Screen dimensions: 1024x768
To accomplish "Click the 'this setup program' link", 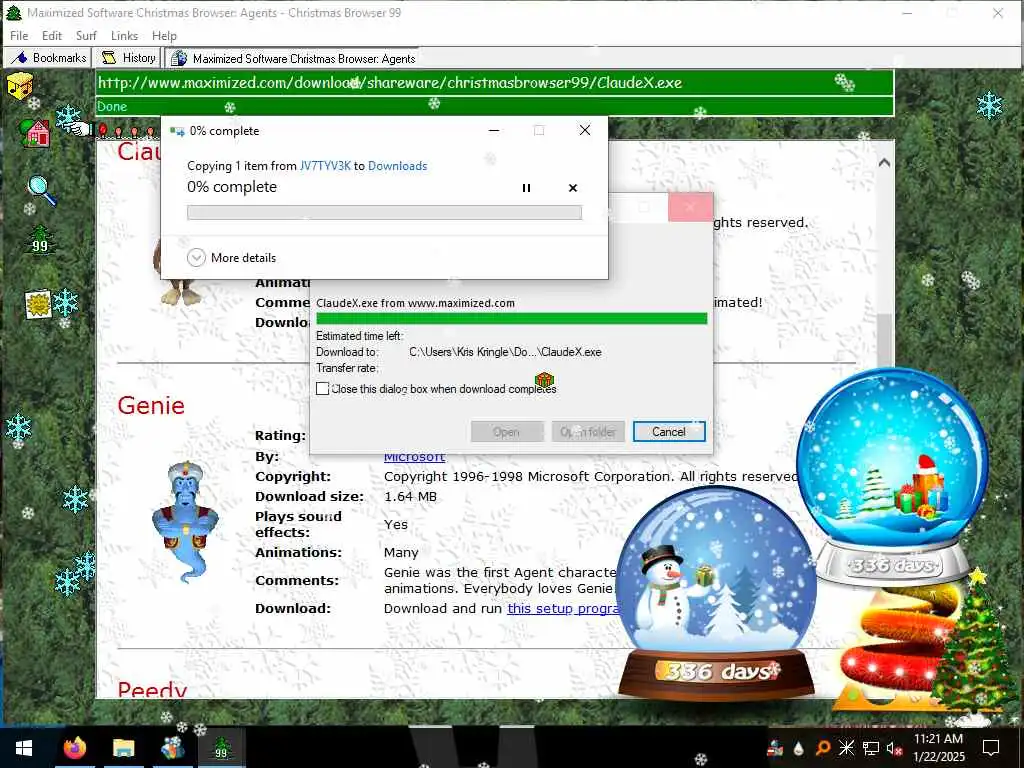I will [x=563, y=608].
